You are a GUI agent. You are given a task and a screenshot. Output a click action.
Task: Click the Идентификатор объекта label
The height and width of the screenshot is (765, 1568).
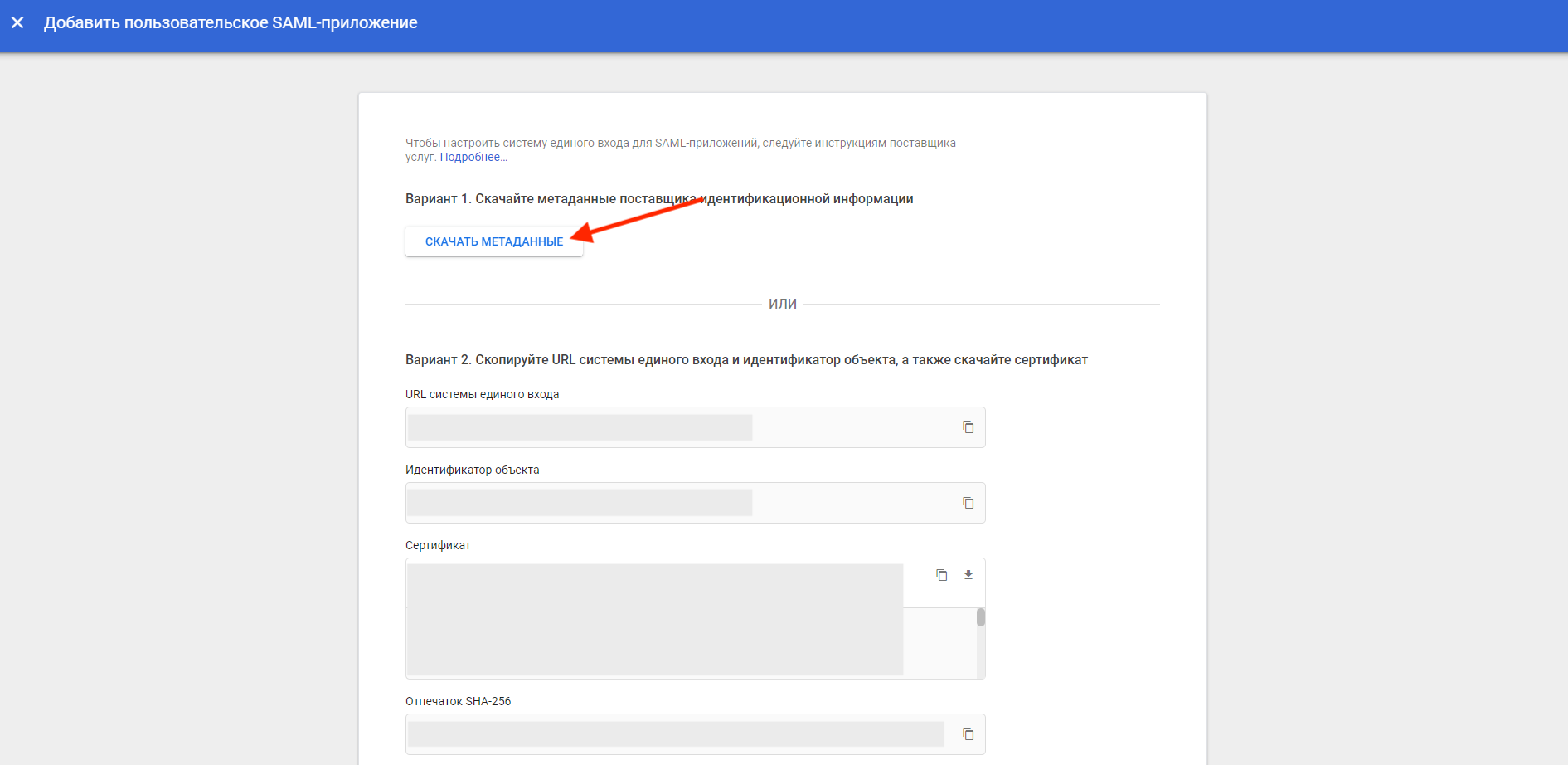point(472,470)
